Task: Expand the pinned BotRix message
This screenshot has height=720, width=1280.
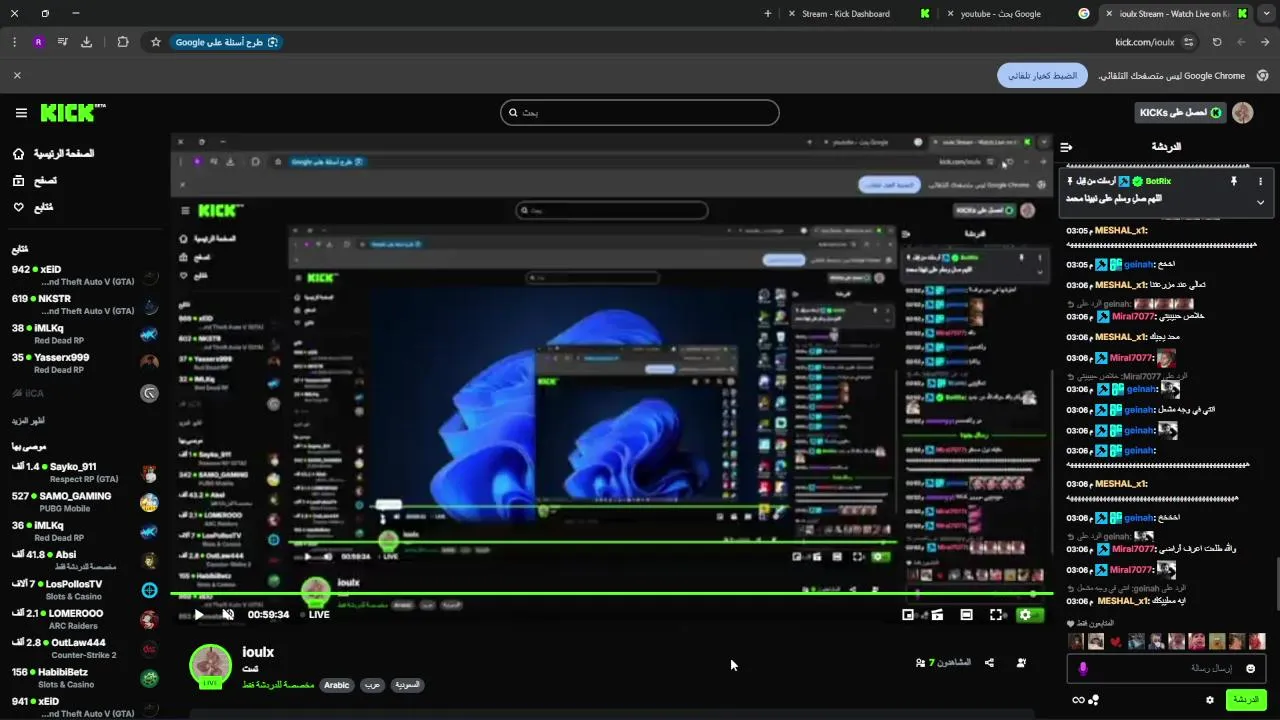Action: click(1260, 202)
